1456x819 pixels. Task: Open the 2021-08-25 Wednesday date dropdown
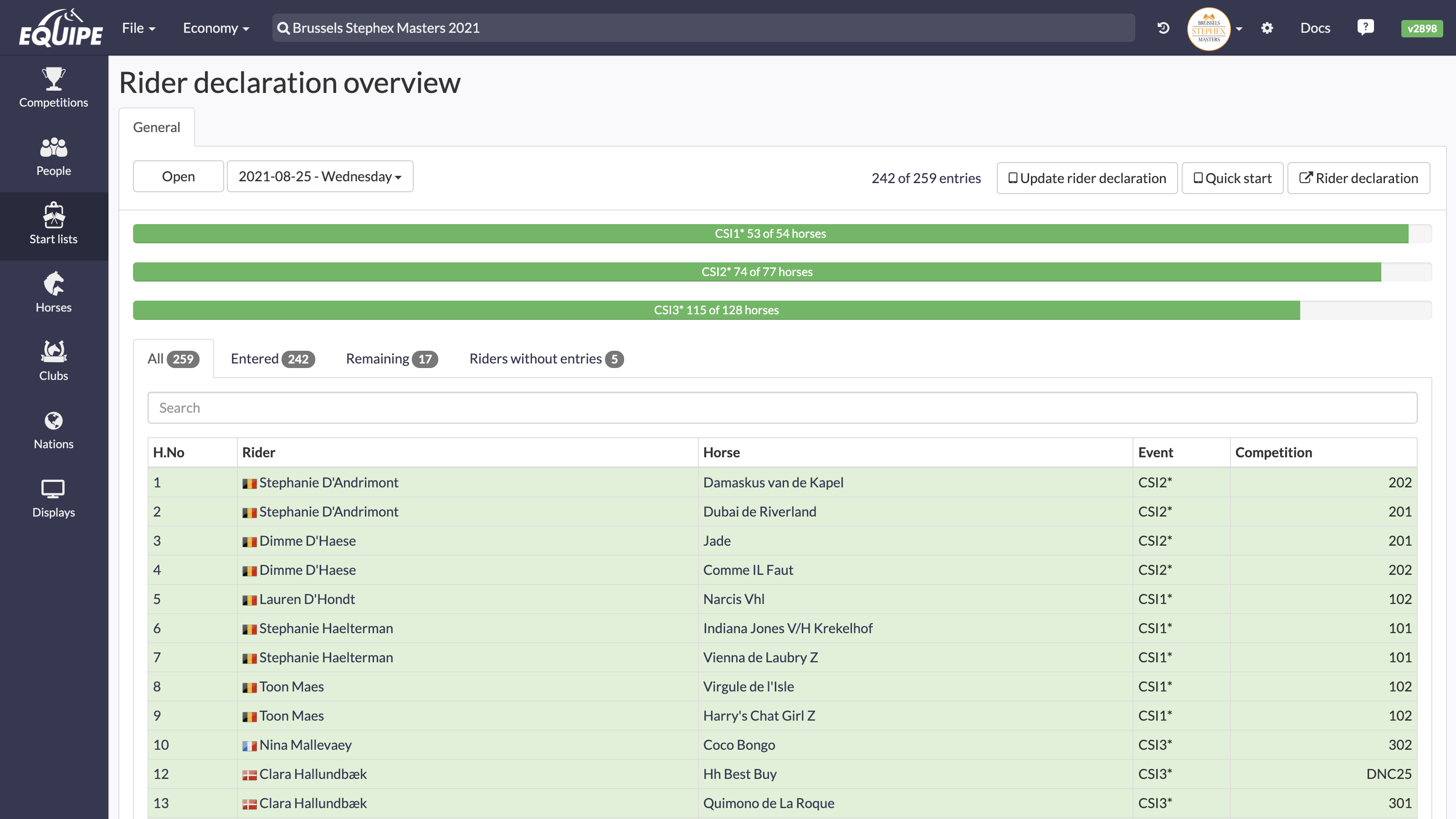coord(320,176)
